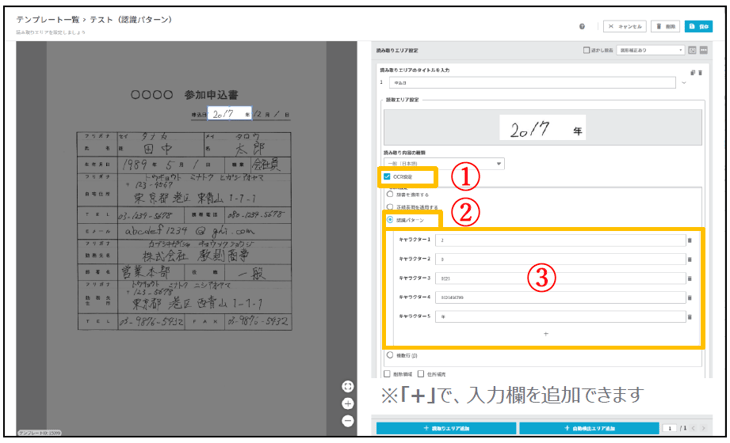Delete the キャラクター1 pattern row
730x443 pixels.
tap(689, 240)
